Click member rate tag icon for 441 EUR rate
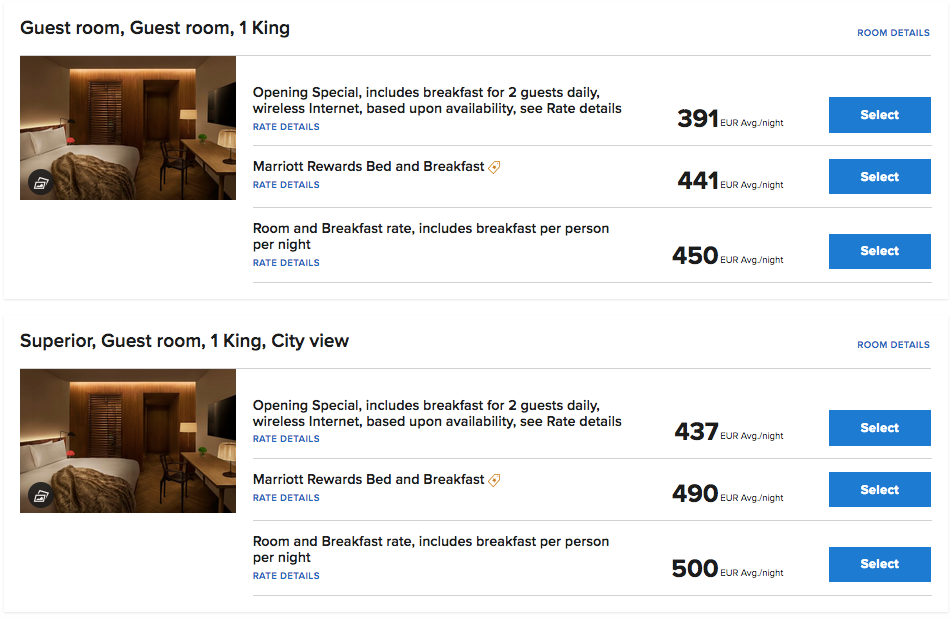The width and height of the screenshot is (951, 618). pos(494,167)
